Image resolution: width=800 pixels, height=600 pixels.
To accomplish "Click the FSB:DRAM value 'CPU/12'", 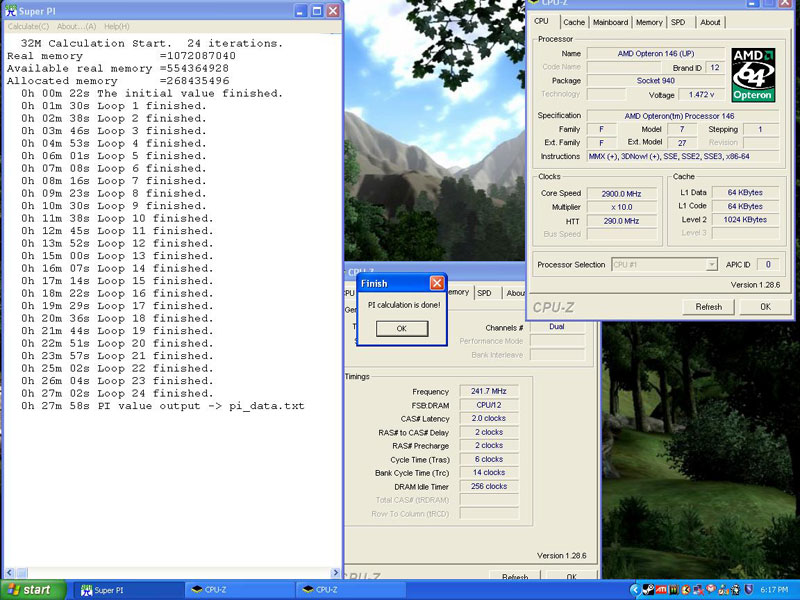I will [489, 405].
